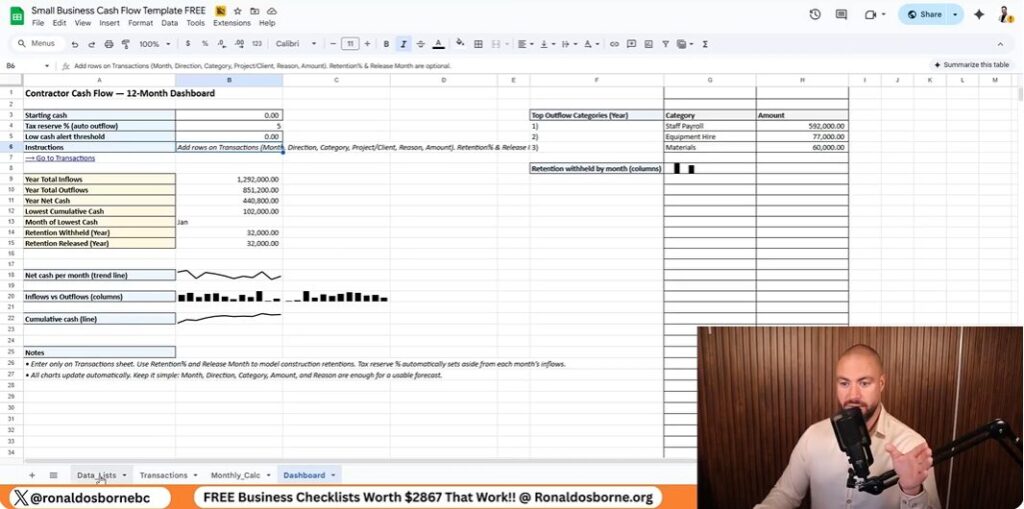Open more number formats (123)

click(x=257, y=44)
